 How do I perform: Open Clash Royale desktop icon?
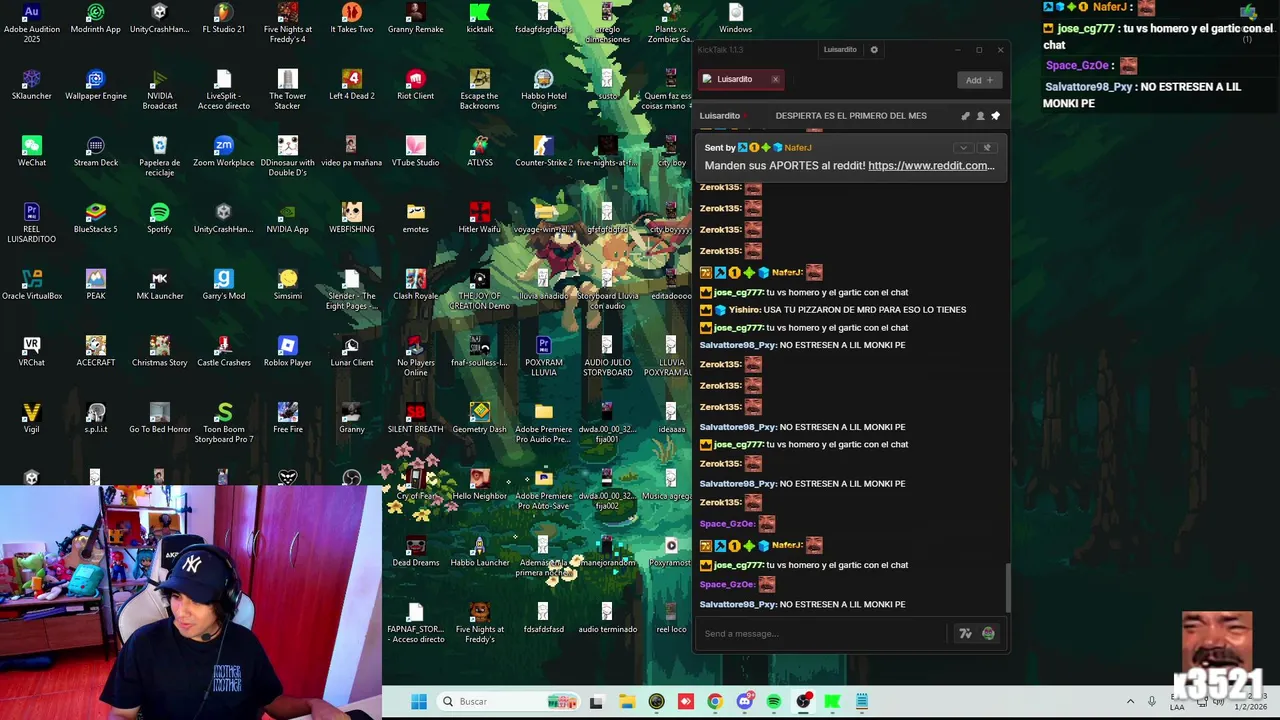[415, 285]
